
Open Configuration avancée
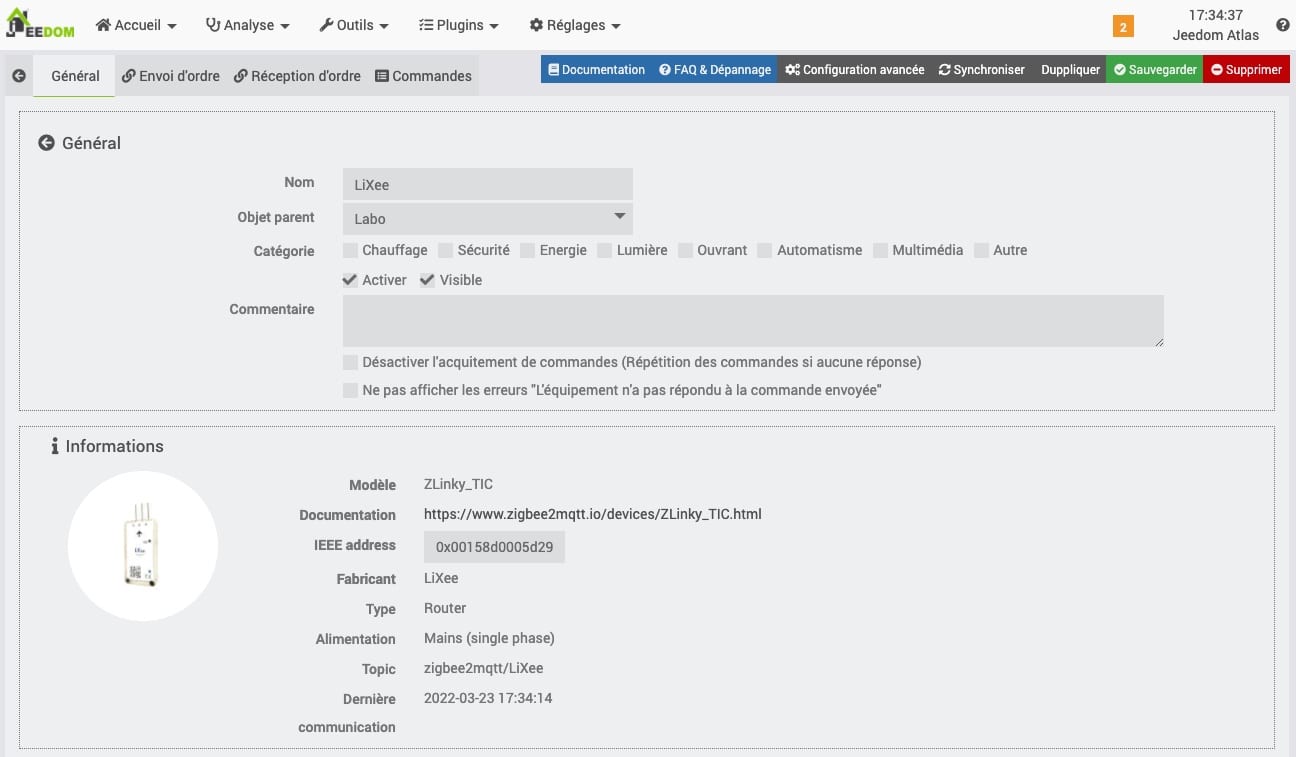[x=855, y=70]
